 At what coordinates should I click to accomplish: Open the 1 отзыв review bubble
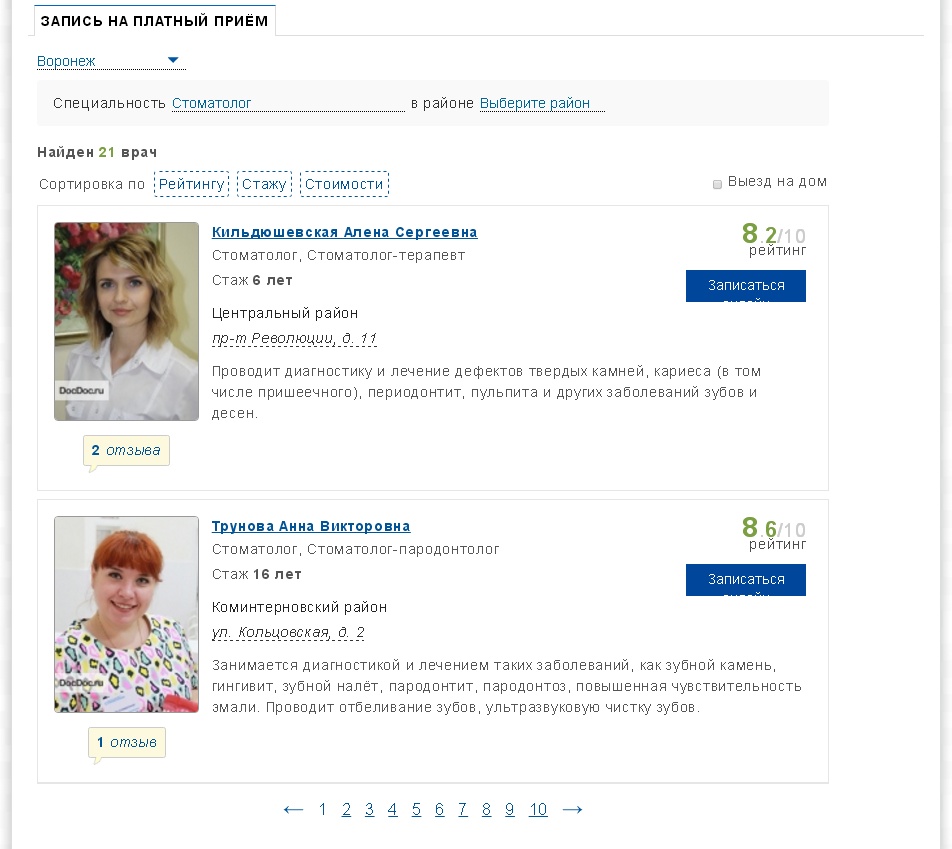[126, 743]
